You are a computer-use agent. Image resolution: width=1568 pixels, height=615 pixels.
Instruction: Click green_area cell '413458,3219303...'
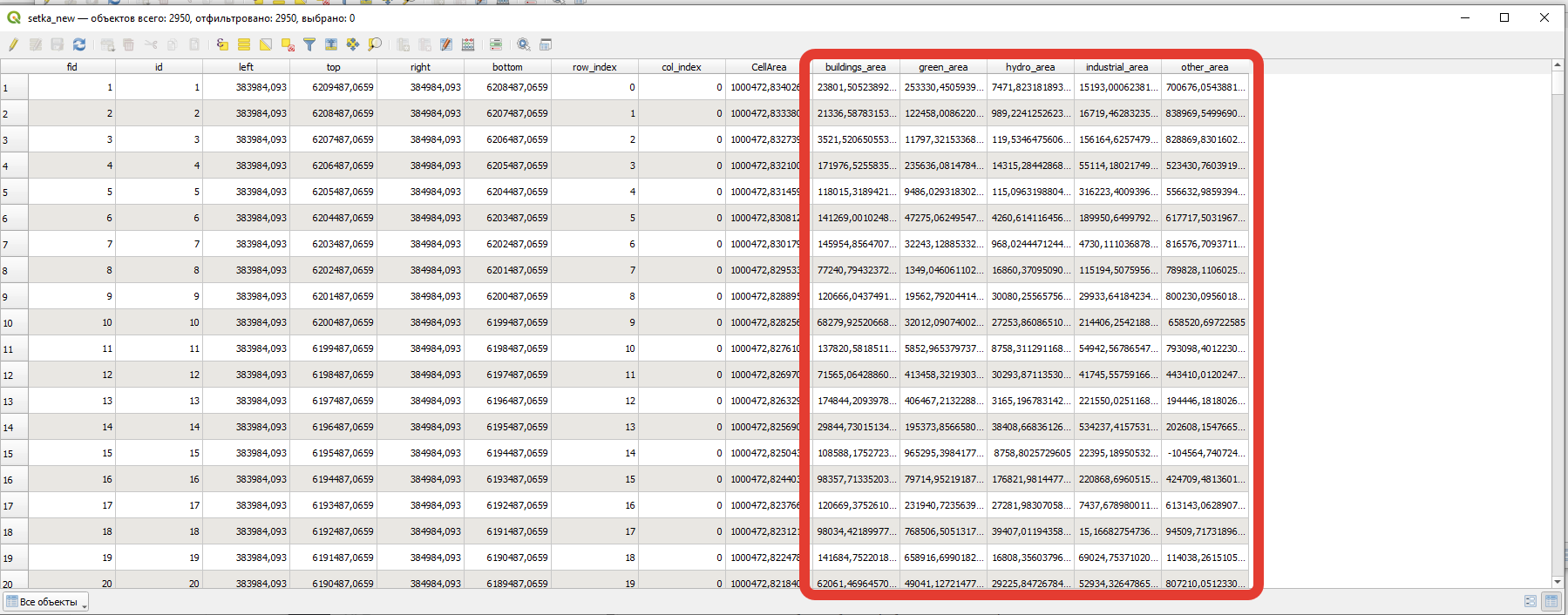pyautogui.click(x=943, y=375)
